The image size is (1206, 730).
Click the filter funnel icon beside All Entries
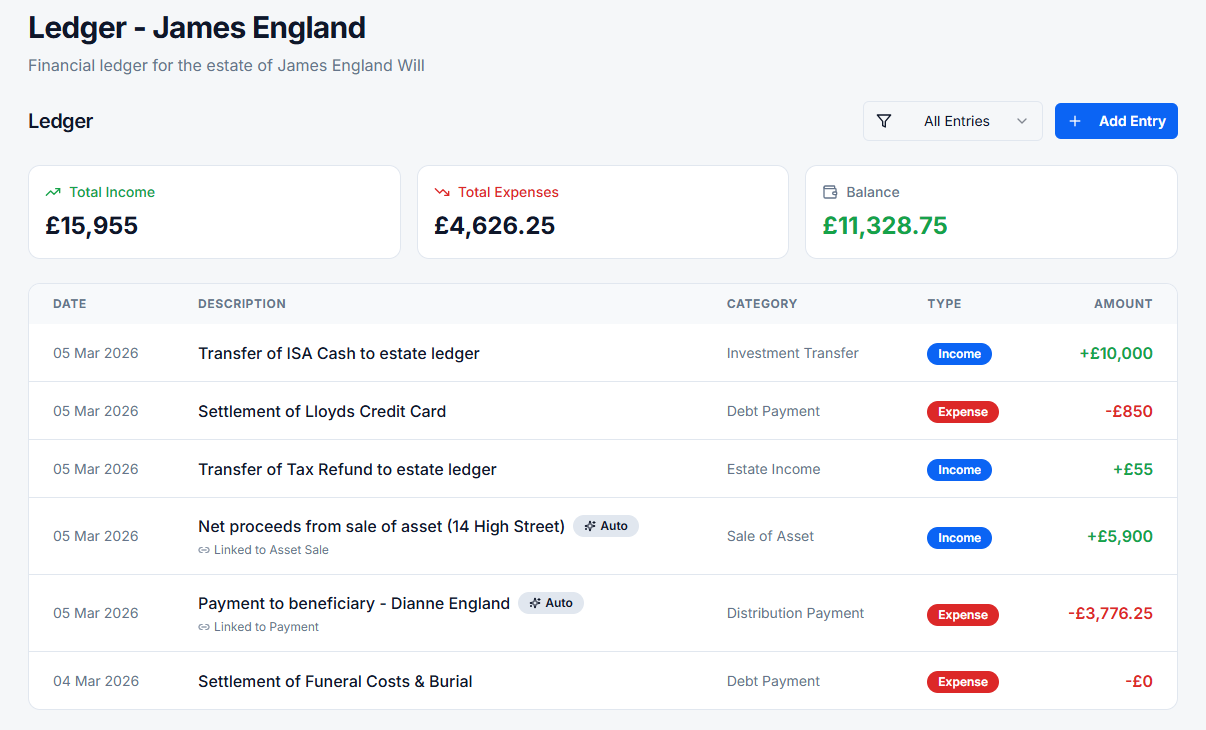point(884,120)
